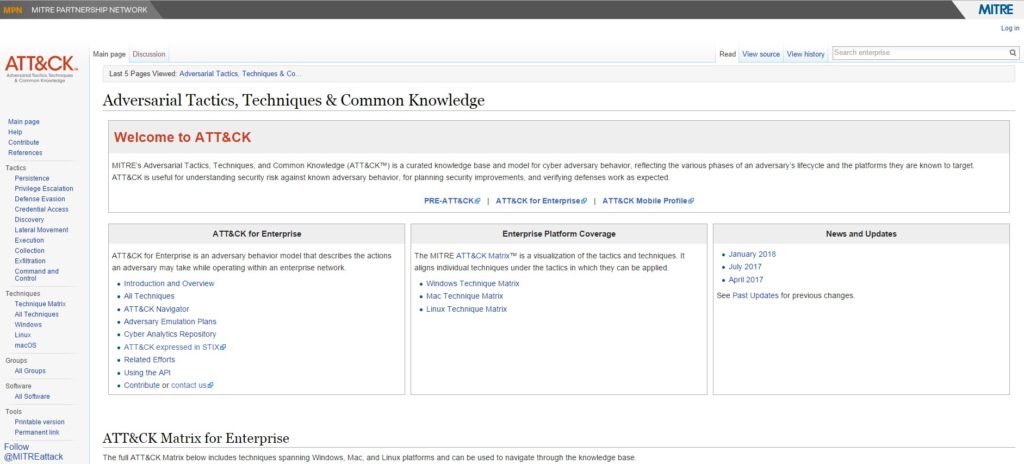
Task: Open the Collection tactic
Action: 29,251
